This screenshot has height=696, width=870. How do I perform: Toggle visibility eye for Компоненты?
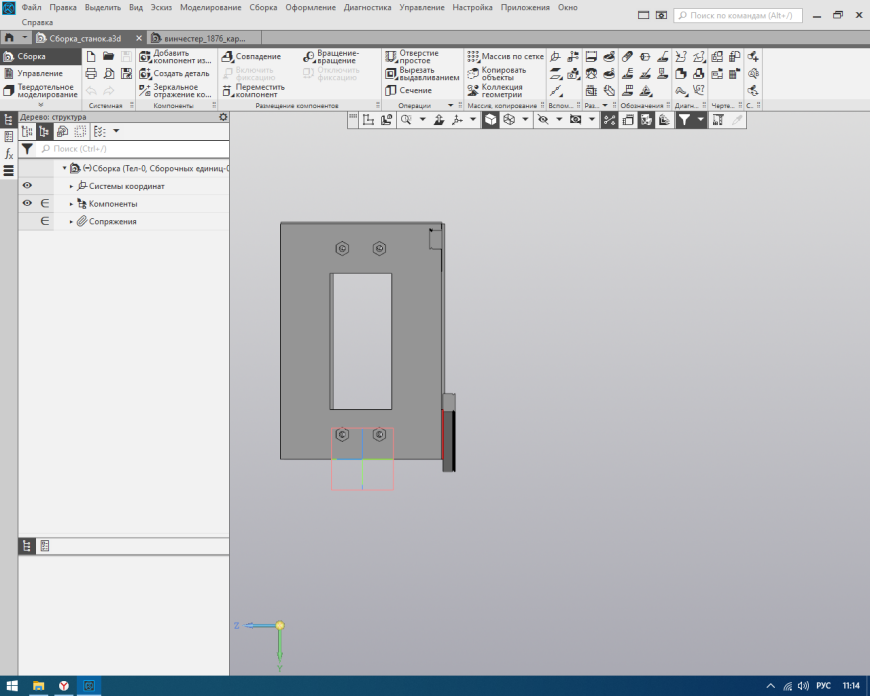27,204
